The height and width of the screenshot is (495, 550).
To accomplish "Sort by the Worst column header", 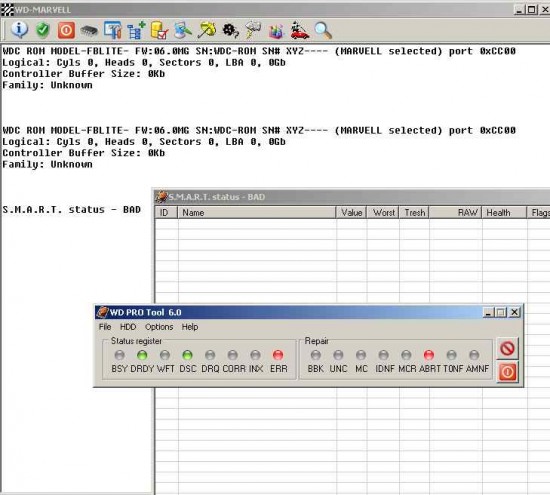I will [383, 212].
